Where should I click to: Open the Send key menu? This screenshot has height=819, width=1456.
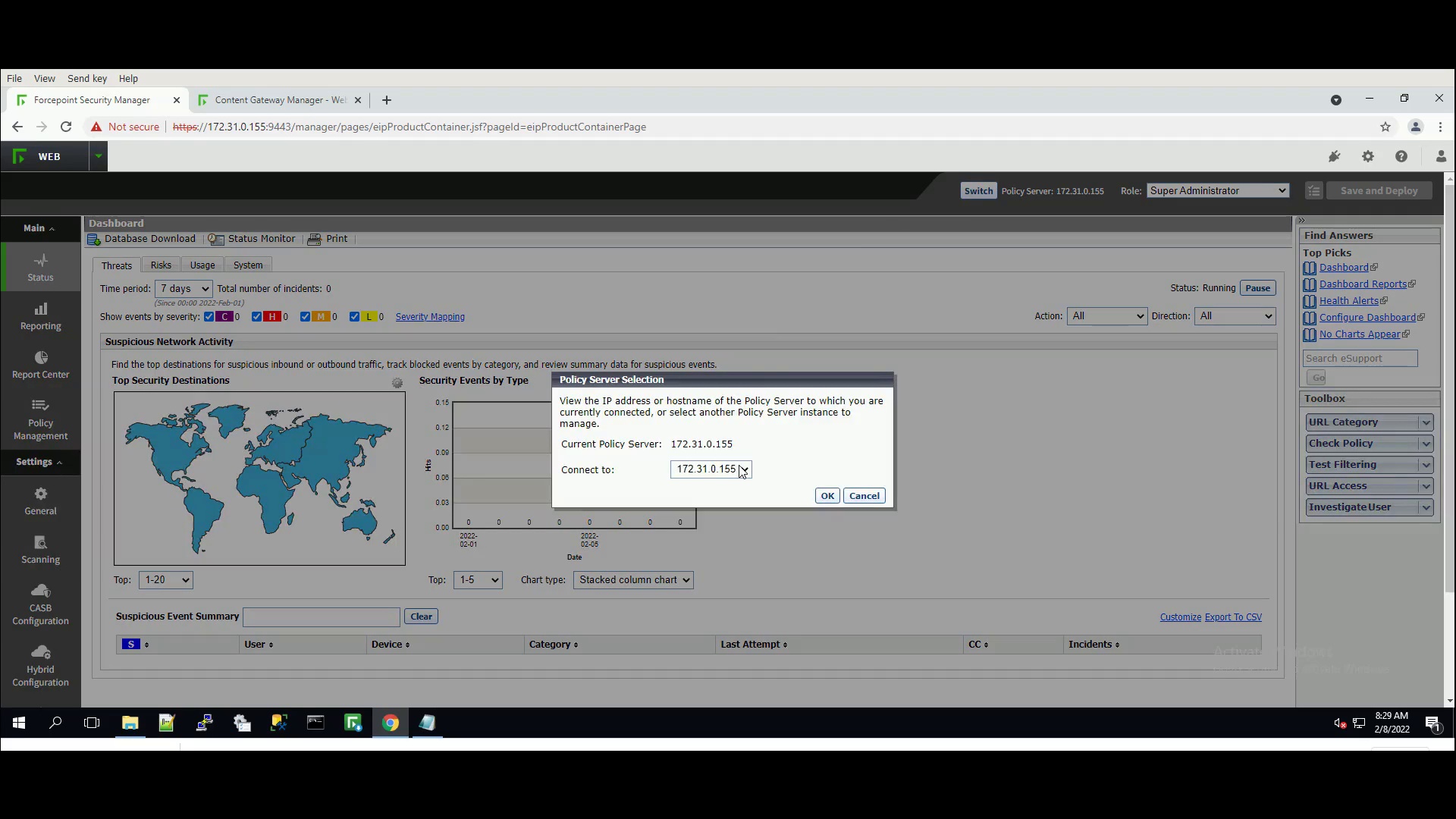[x=87, y=78]
